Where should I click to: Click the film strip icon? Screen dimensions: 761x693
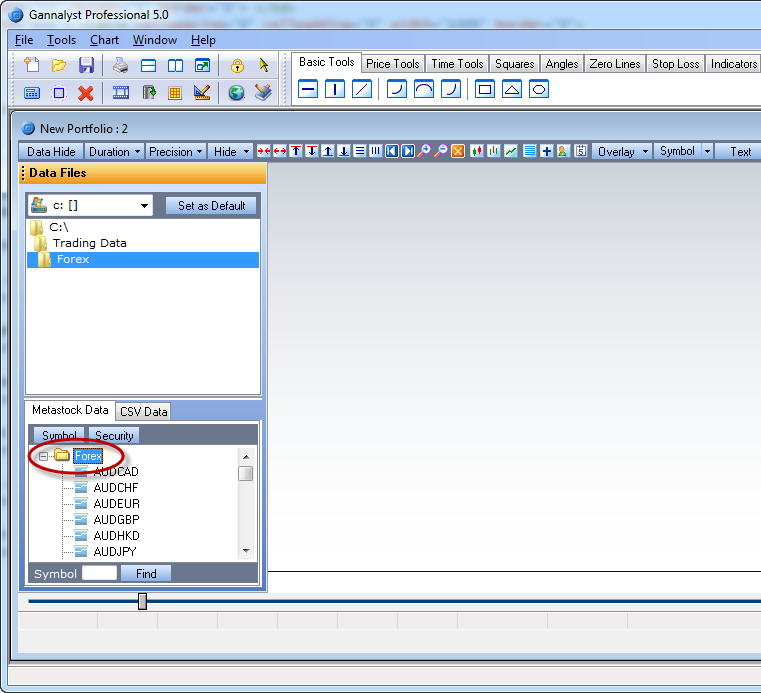120,92
